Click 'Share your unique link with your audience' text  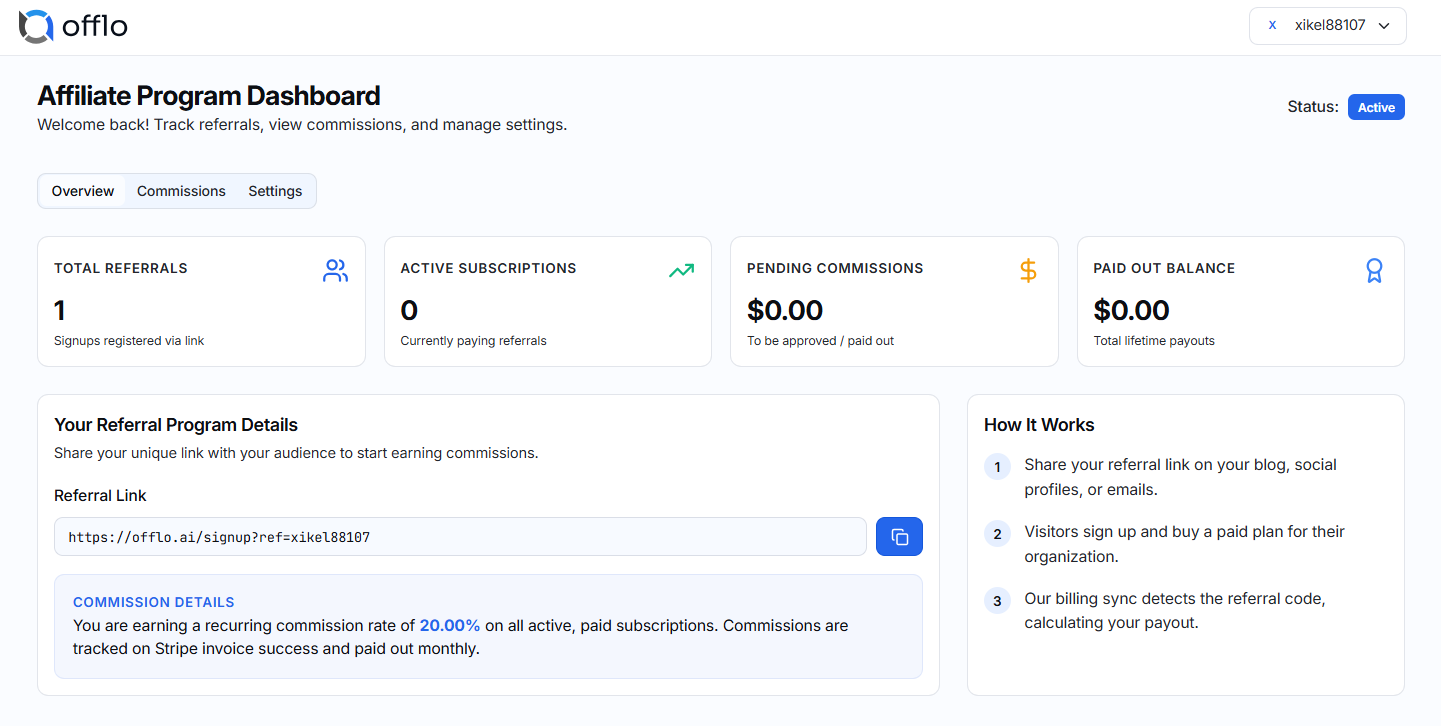296,453
